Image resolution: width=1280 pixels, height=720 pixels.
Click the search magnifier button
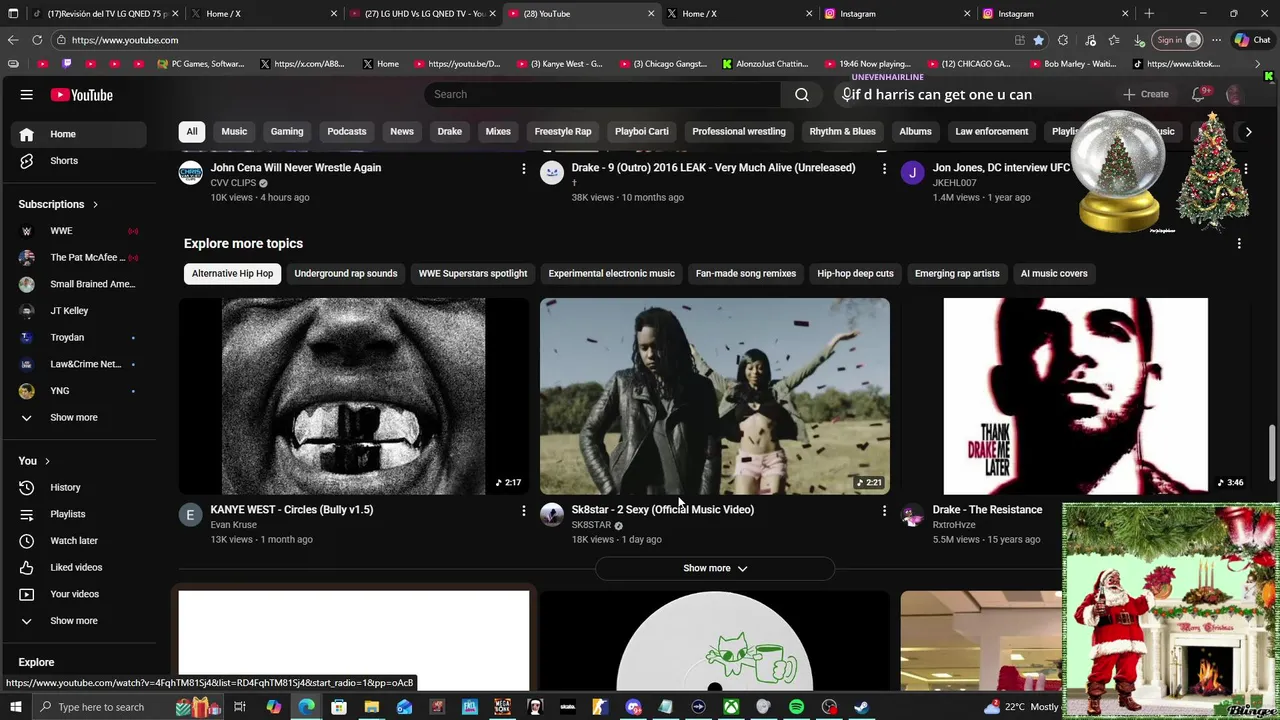[801, 94]
